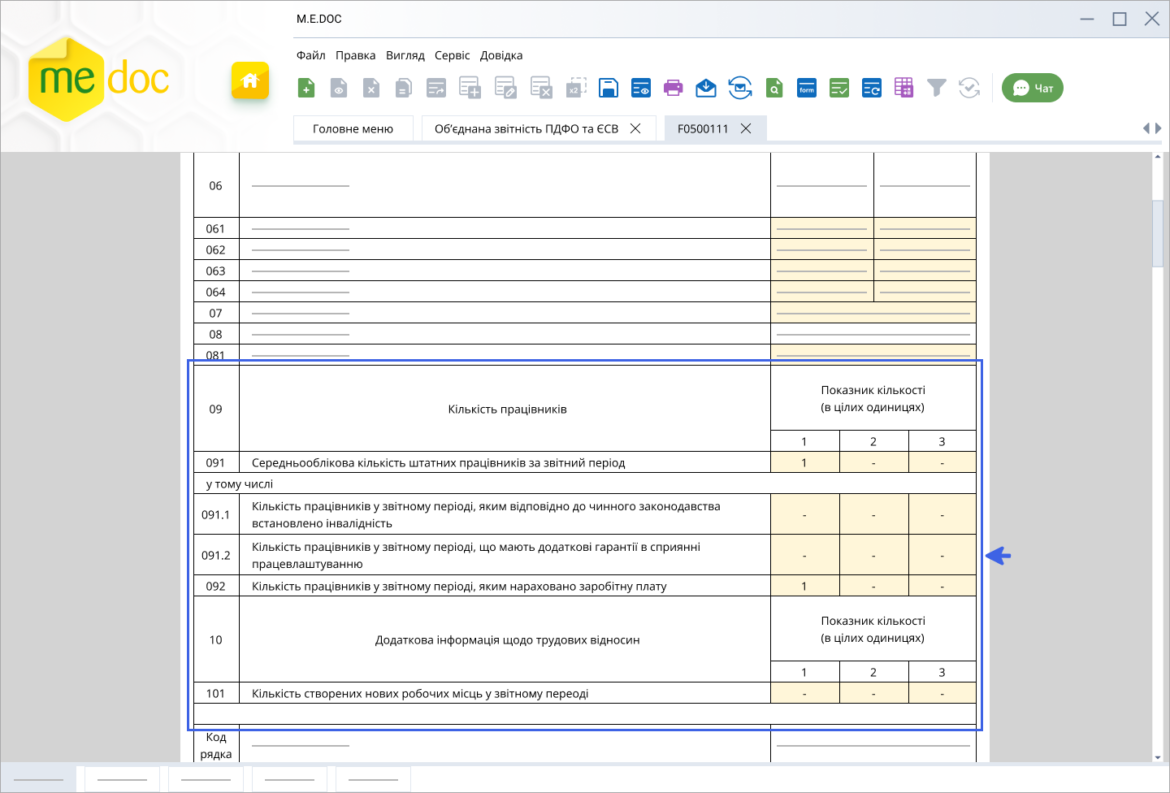Click the green new document icon
Viewport: 1170px width, 793px height.
click(x=306, y=88)
